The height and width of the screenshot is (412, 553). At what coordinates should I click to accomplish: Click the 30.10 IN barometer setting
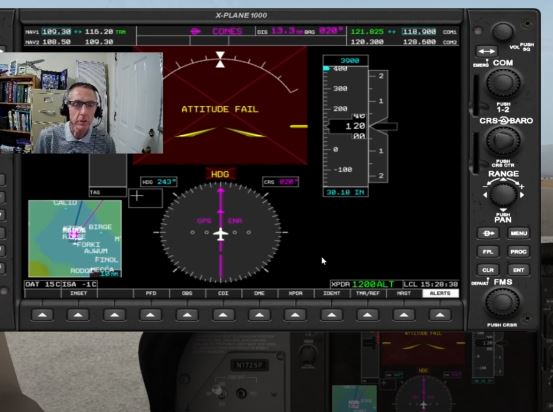pos(345,192)
